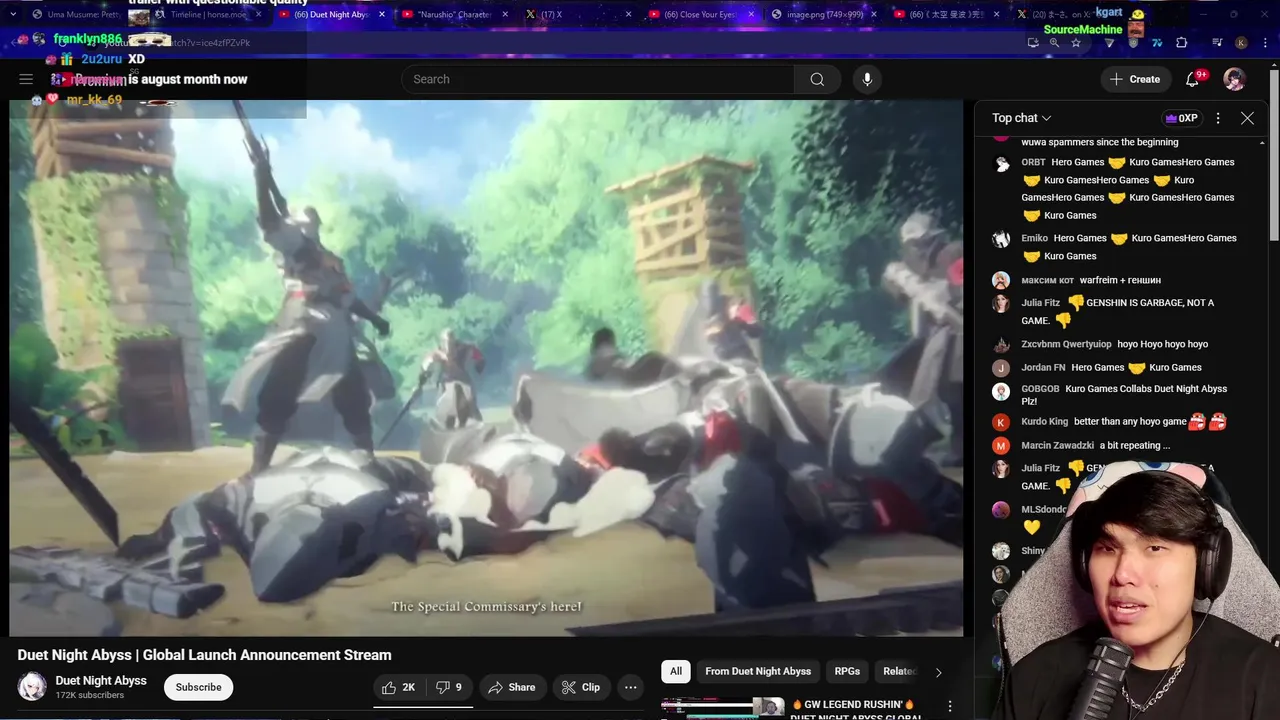Select the From Duet Night Abyss chip
Screen dimensions: 1280x720
pyautogui.click(x=758, y=671)
